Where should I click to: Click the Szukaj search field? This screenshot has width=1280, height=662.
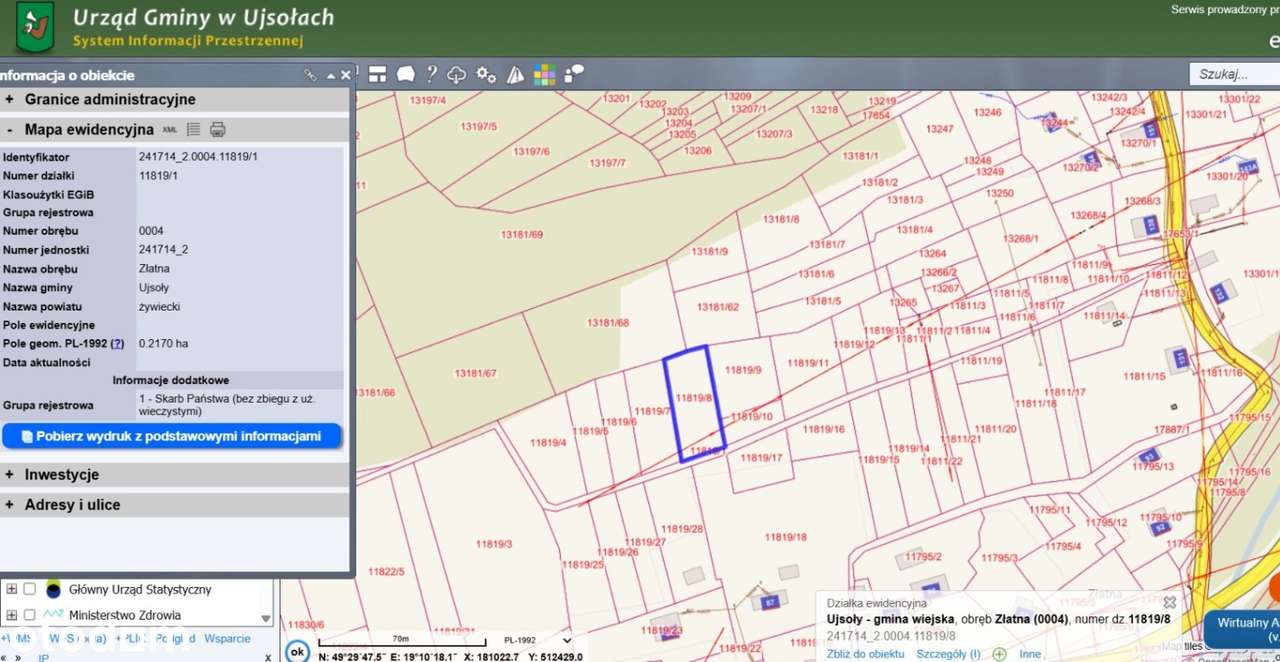(1234, 74)
